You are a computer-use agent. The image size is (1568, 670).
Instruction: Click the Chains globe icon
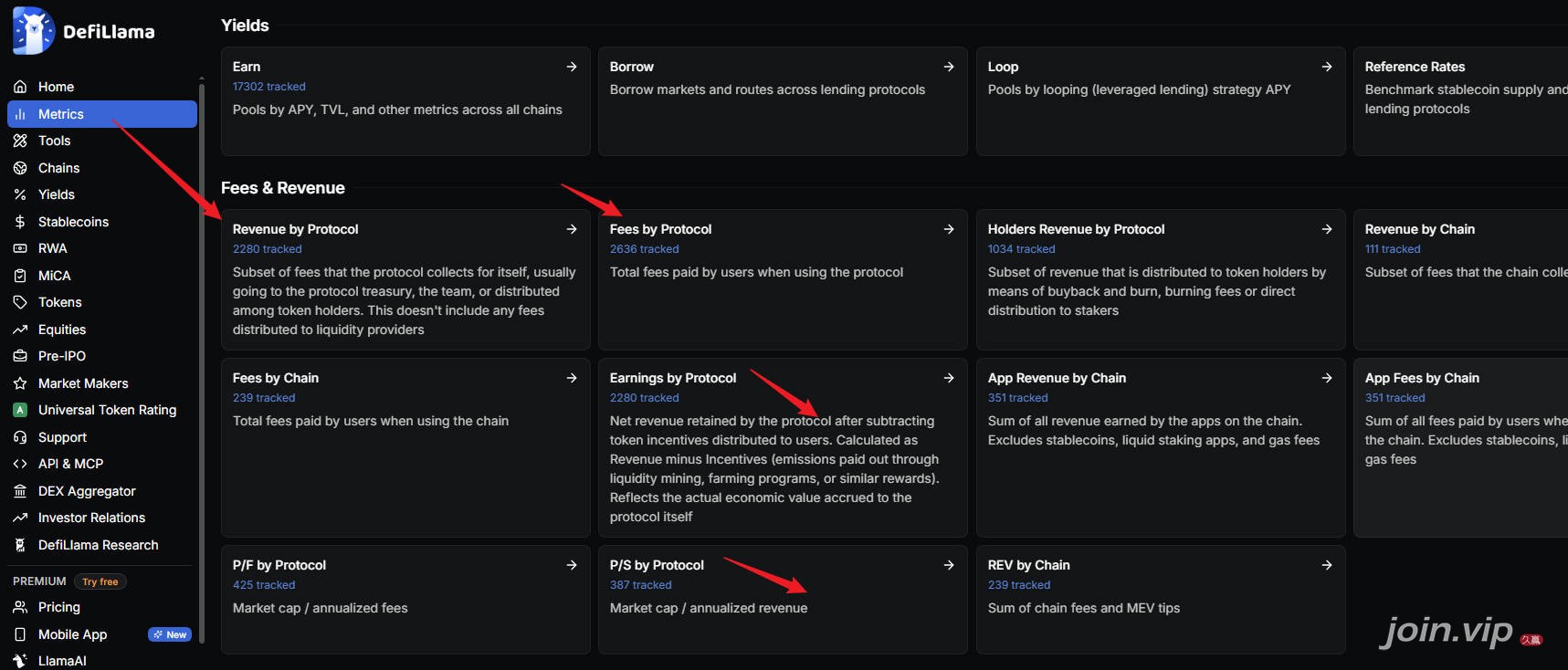tap(20, 168)
